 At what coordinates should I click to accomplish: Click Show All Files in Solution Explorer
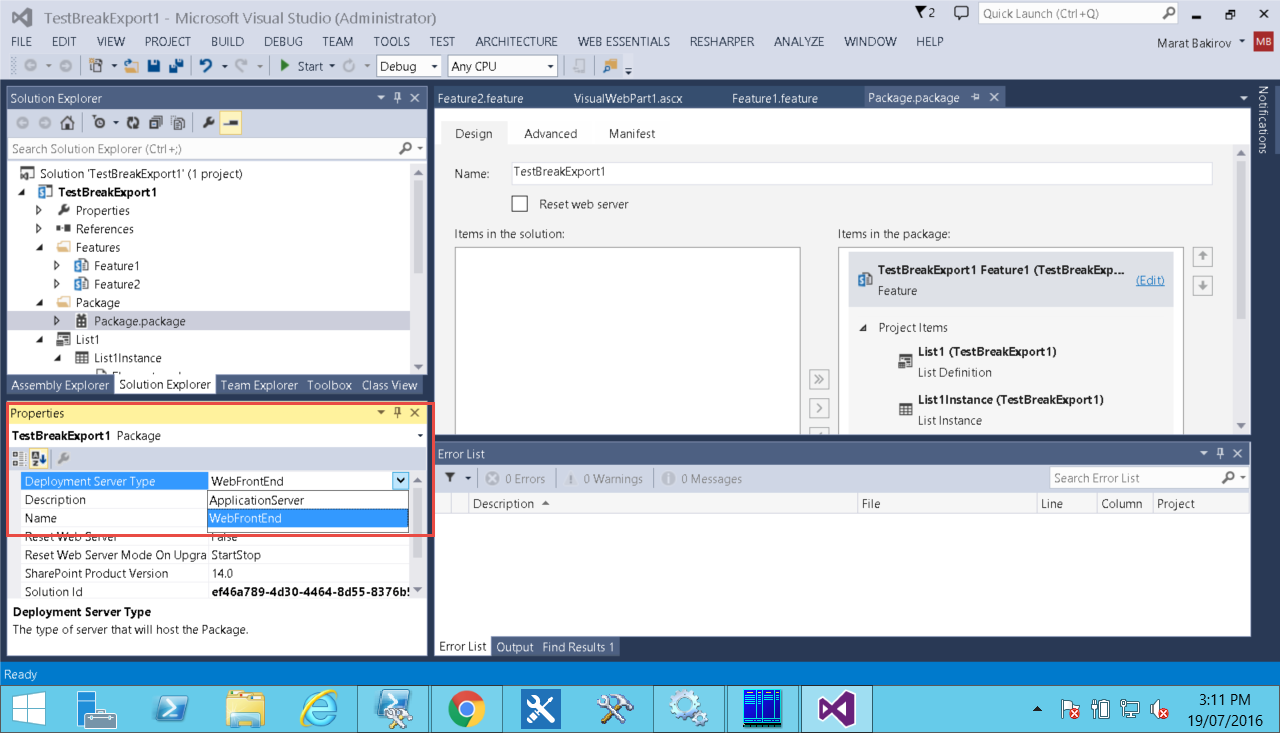pos(178,123)
